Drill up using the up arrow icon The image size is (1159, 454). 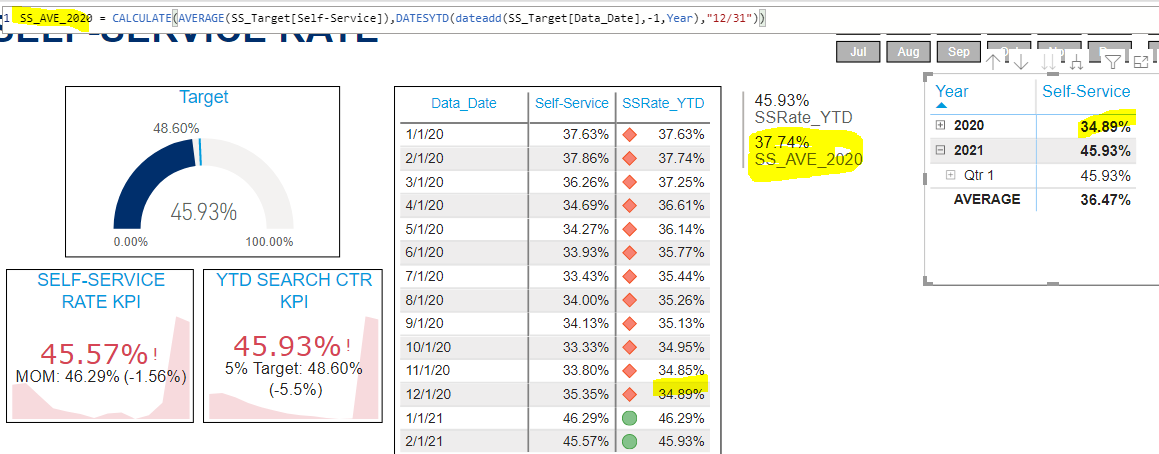993,62
